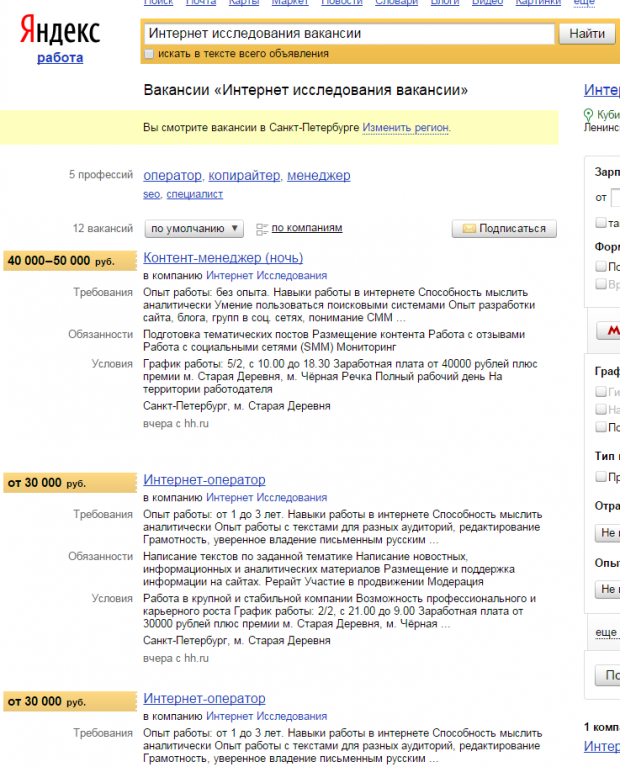620x767 pixels.
Task: Click the group-by-companies icon beside 'по компаниям'
Action: [262, 229]
